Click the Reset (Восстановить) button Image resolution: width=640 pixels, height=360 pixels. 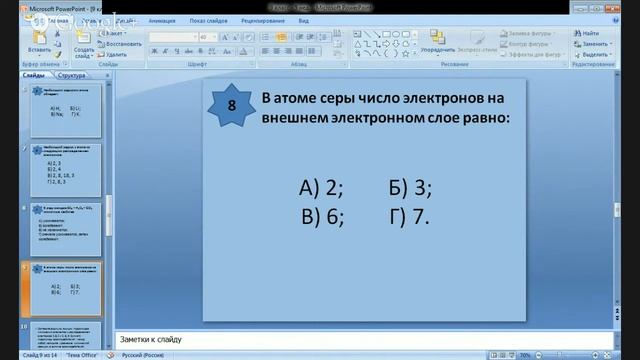point(120,44)
